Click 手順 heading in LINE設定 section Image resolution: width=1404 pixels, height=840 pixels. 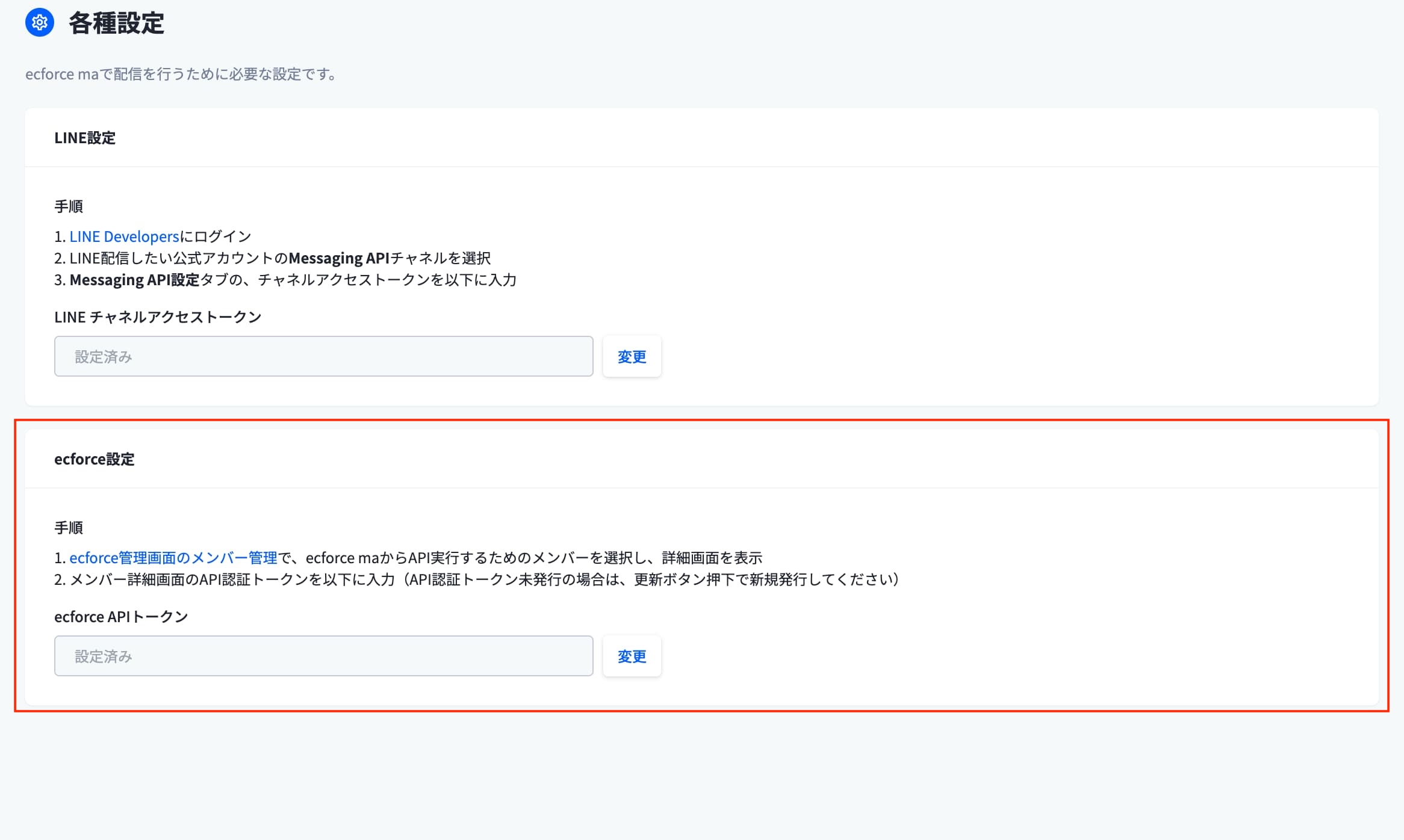[x=69, y=206]
